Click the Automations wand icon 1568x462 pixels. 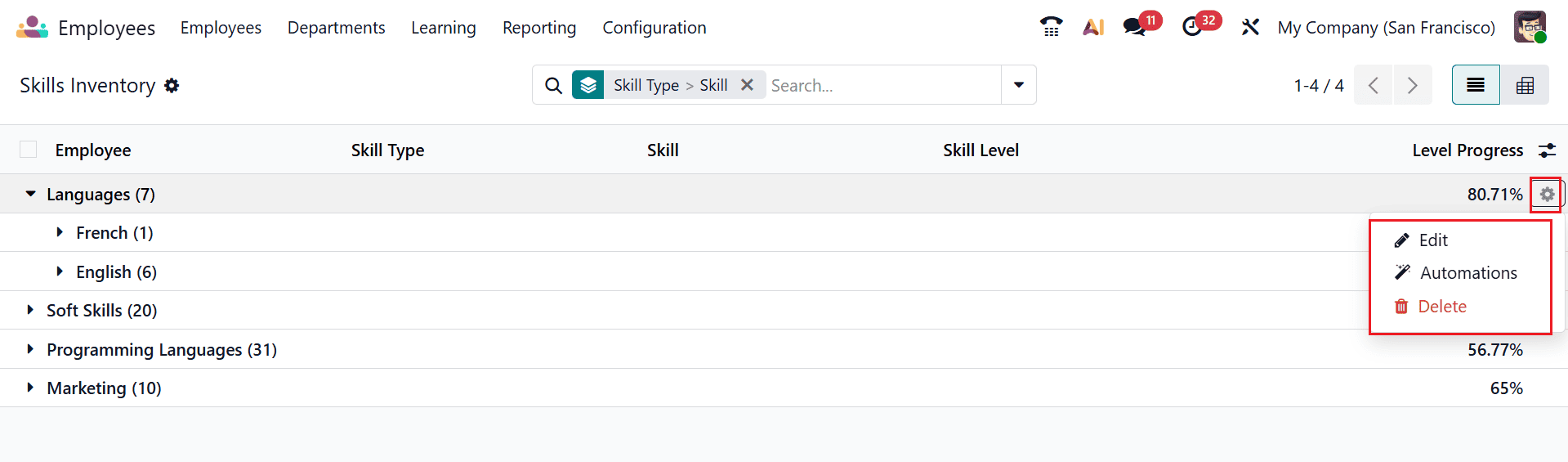[x=1403, y=272]
